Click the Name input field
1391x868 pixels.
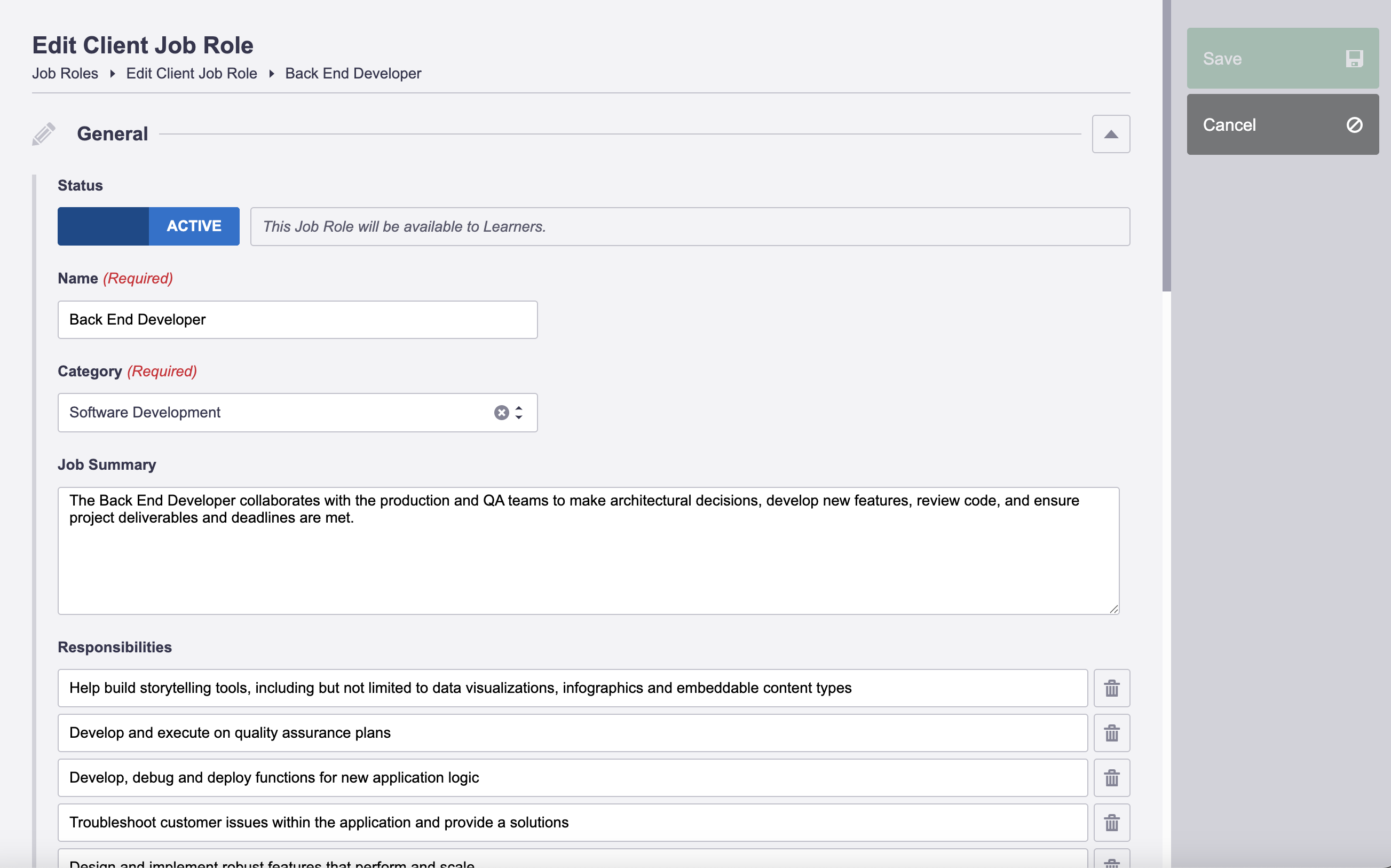click(297, 320)
